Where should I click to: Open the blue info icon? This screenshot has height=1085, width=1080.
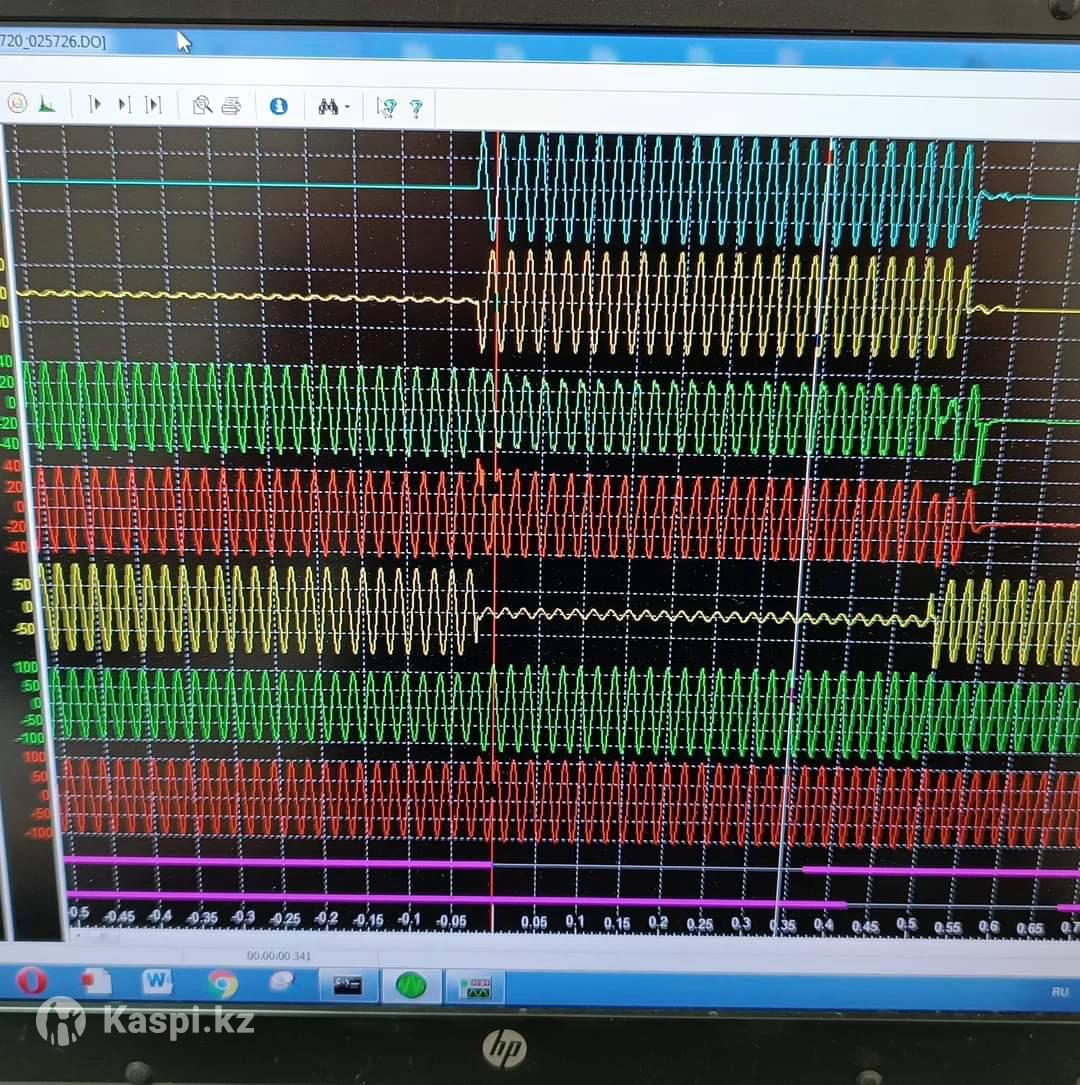pos(279,106)
